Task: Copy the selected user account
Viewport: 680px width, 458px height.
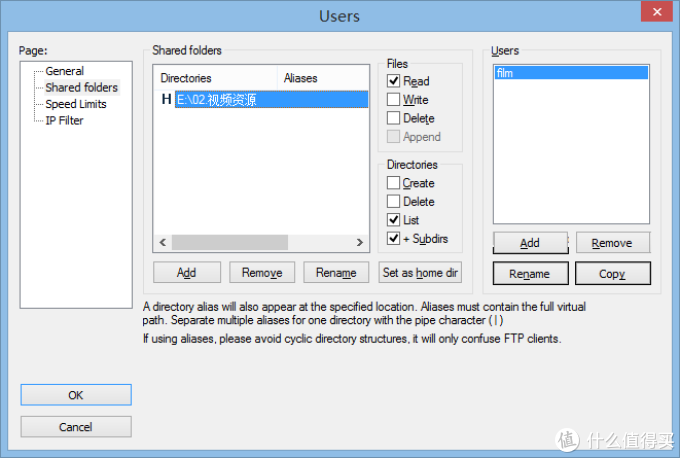Action: click(612, 274)
